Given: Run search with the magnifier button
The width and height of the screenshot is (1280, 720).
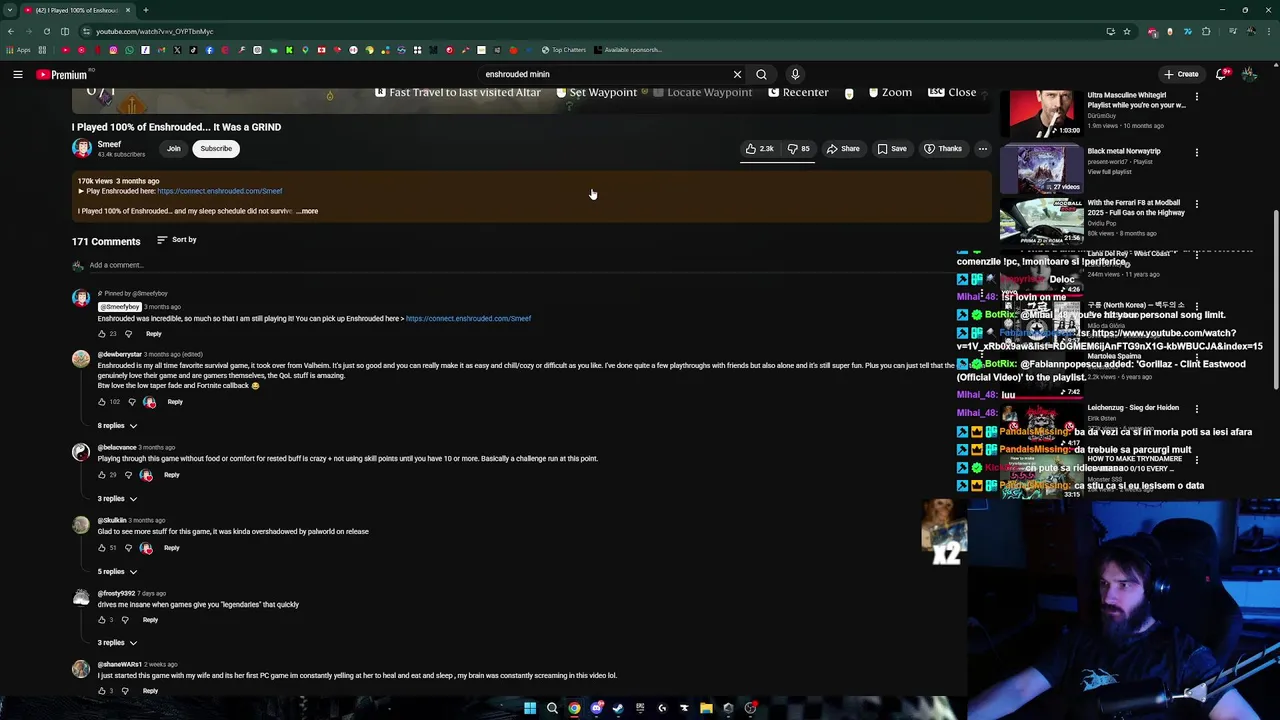Looking at the screenshot, I should click(x=761, y=74).
